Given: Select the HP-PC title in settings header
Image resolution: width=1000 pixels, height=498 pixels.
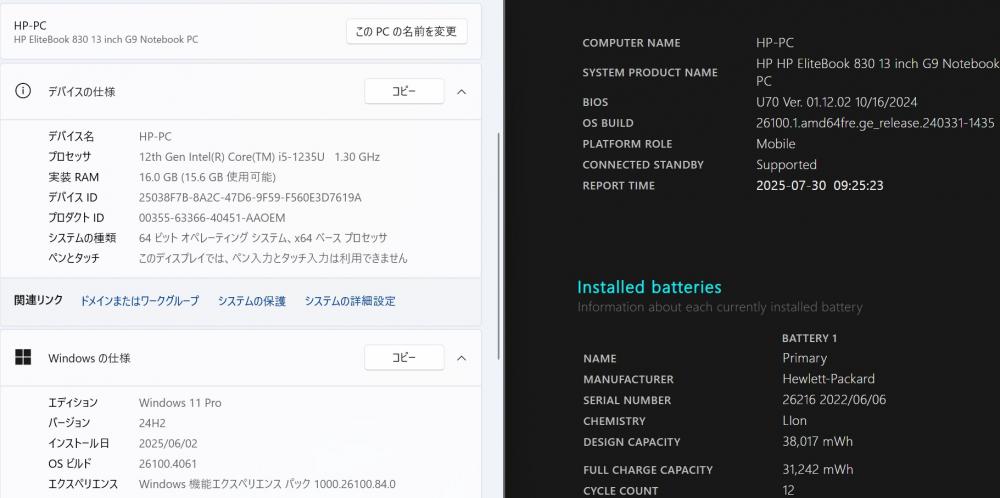Looking at the screenshot, I should point(30,26).
